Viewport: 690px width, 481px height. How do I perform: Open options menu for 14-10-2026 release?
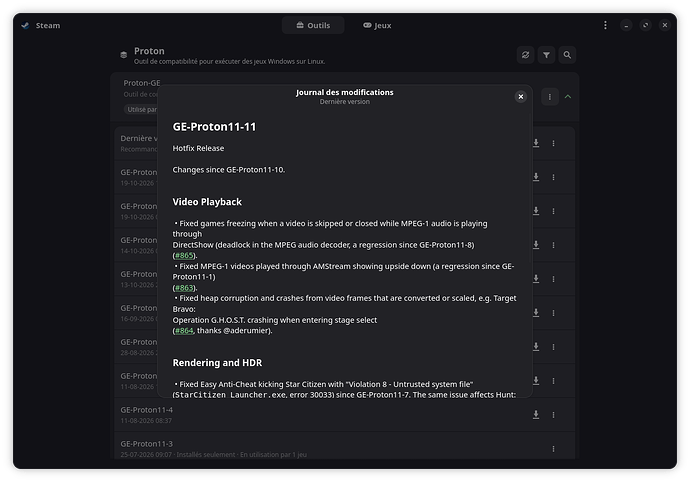553,245
